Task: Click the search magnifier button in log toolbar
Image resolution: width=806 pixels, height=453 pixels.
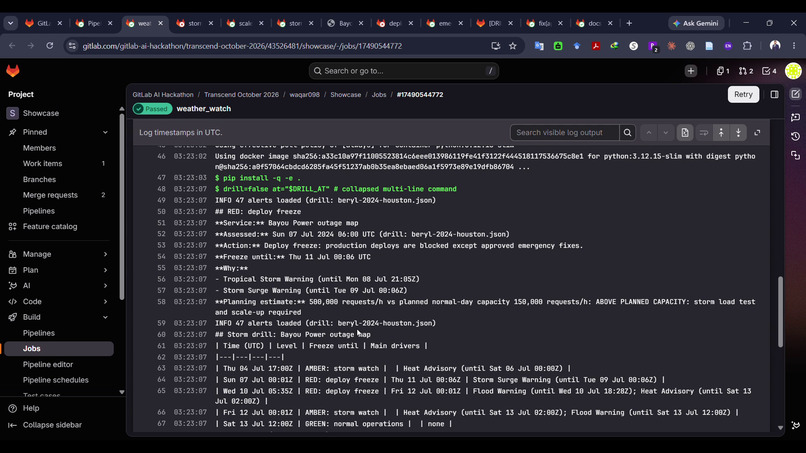Action: [627, 133]
